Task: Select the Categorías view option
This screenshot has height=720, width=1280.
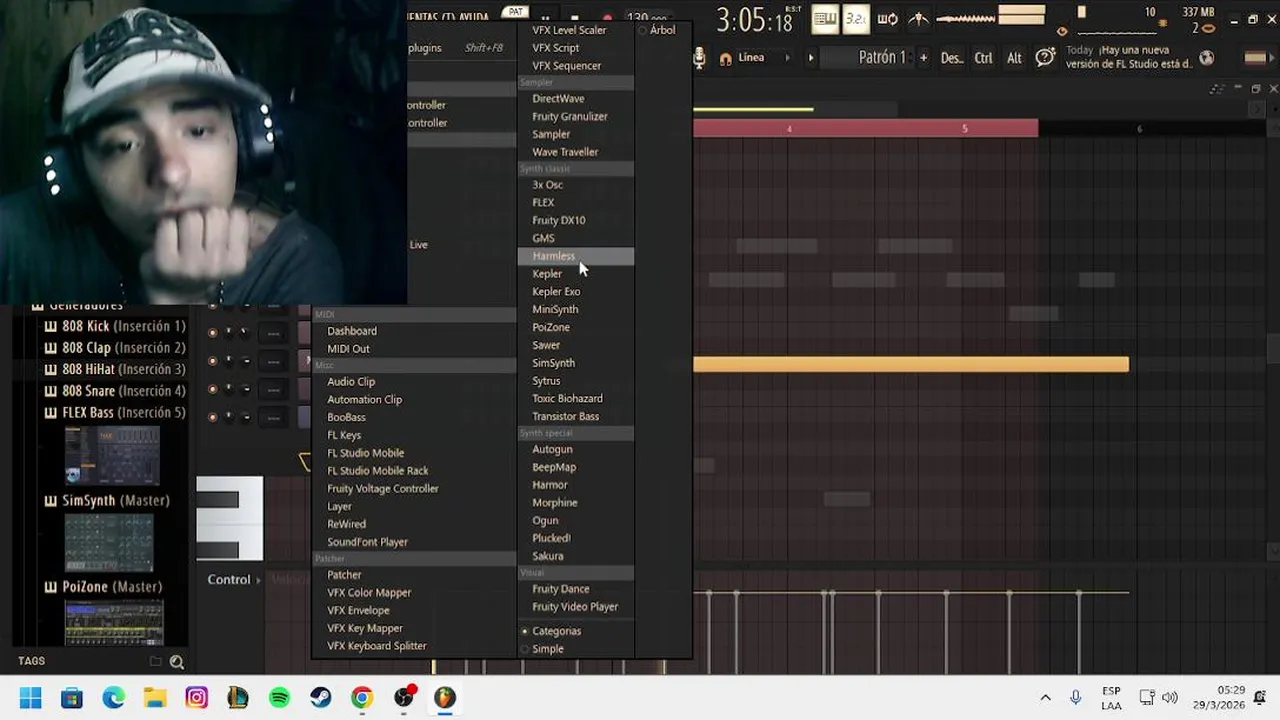Action: pyautogui.click(x=556, y=631)
